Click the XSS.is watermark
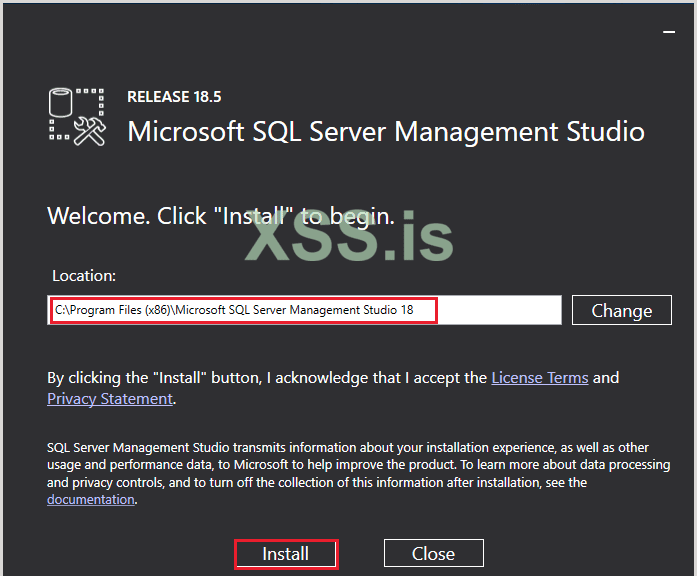697x576 pixels. 349,240
